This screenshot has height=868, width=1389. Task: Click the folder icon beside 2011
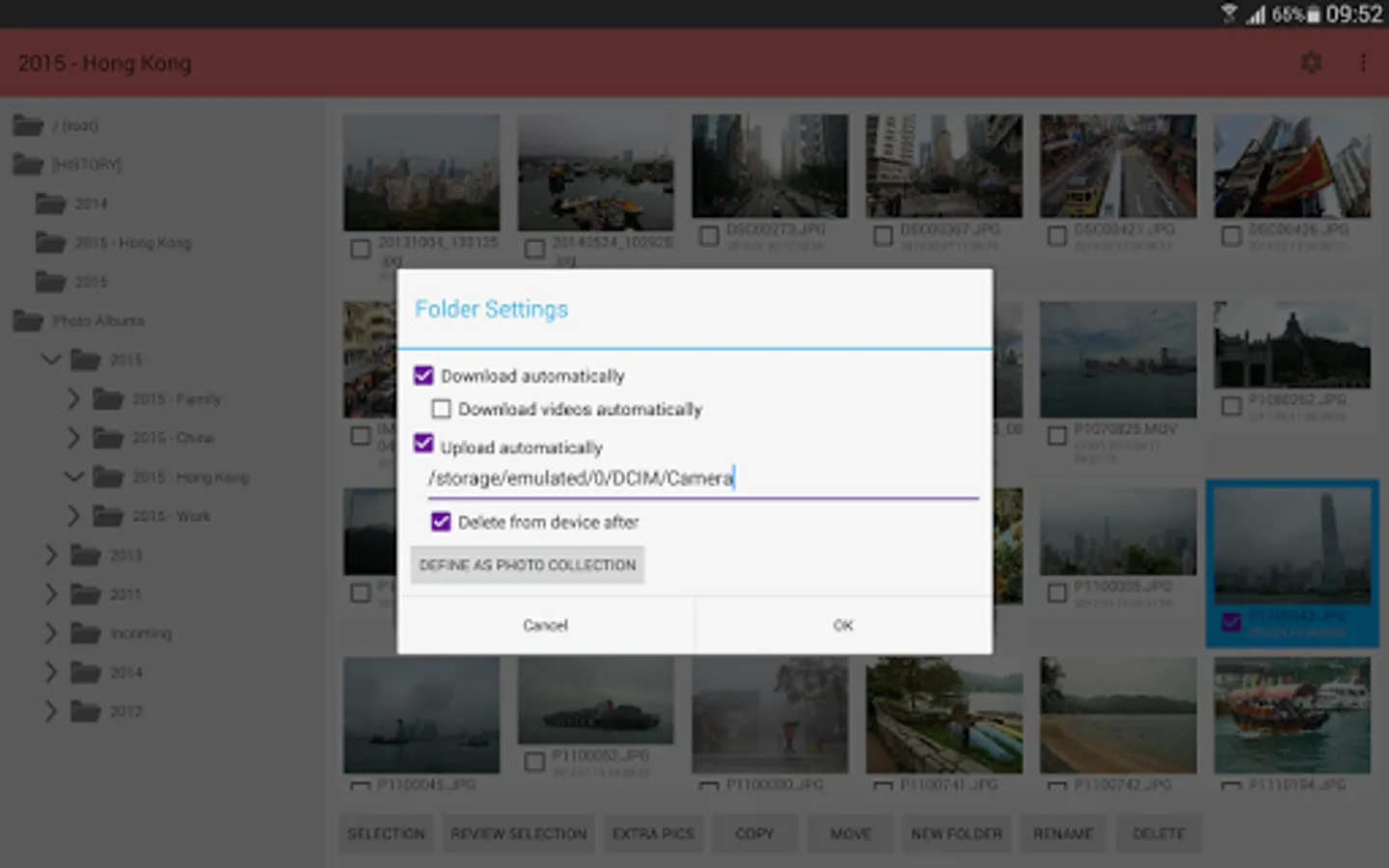point(86,594)
